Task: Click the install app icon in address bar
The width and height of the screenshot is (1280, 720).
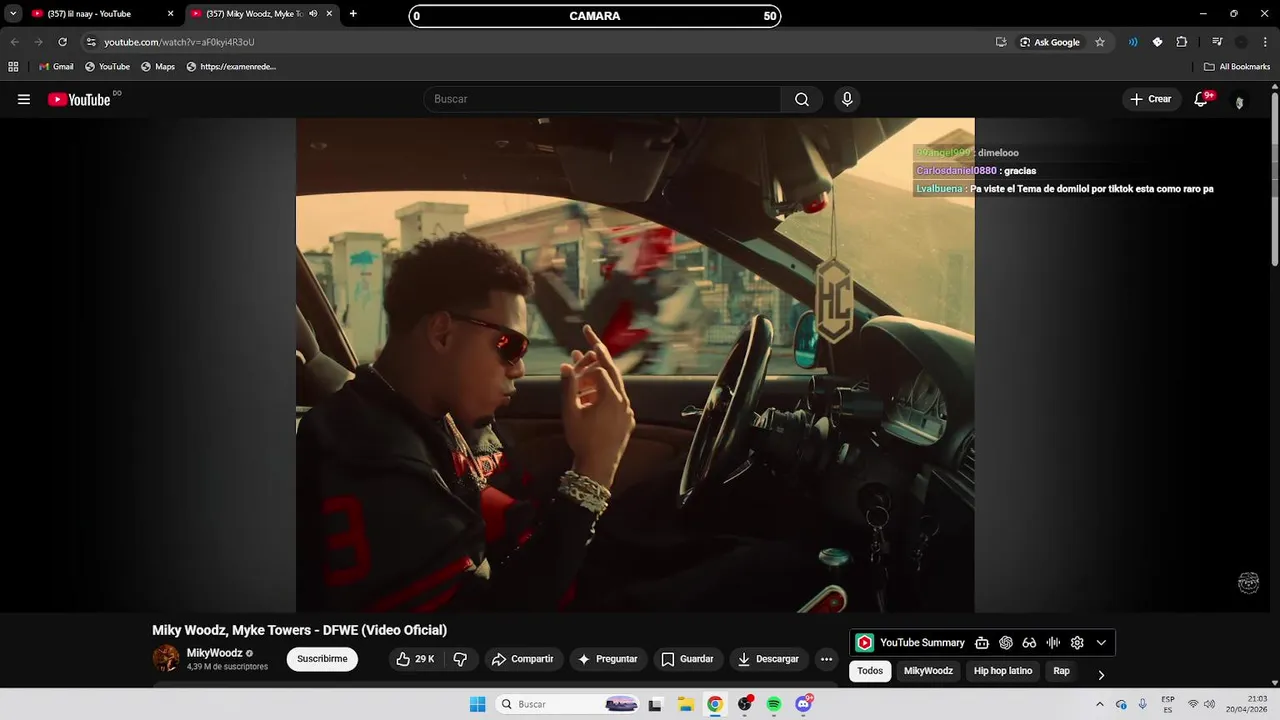Action: [1001, 42]
